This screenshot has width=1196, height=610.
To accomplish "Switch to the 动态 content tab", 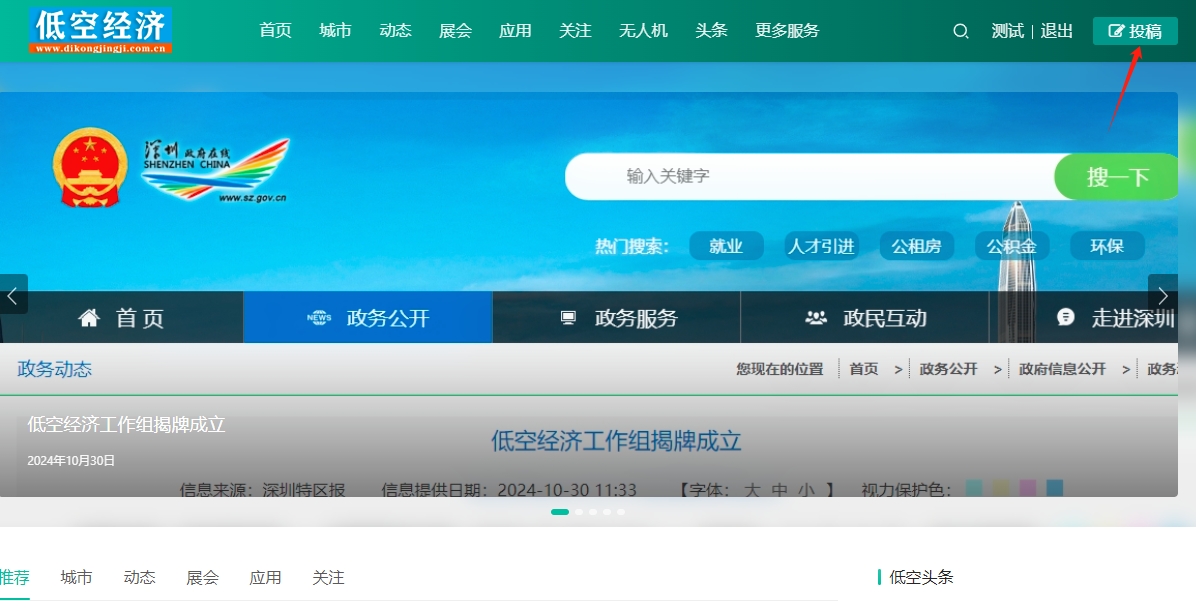I will [140, 577].
